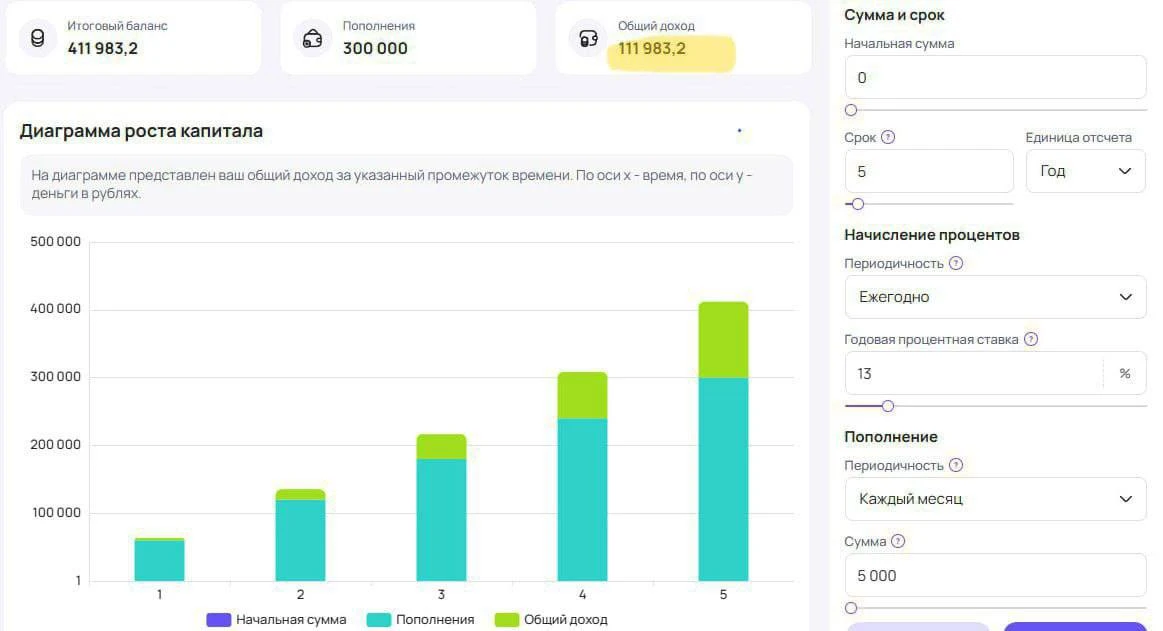
Task: Open the help icon next to Срок
Action: (x=888, y=137)
